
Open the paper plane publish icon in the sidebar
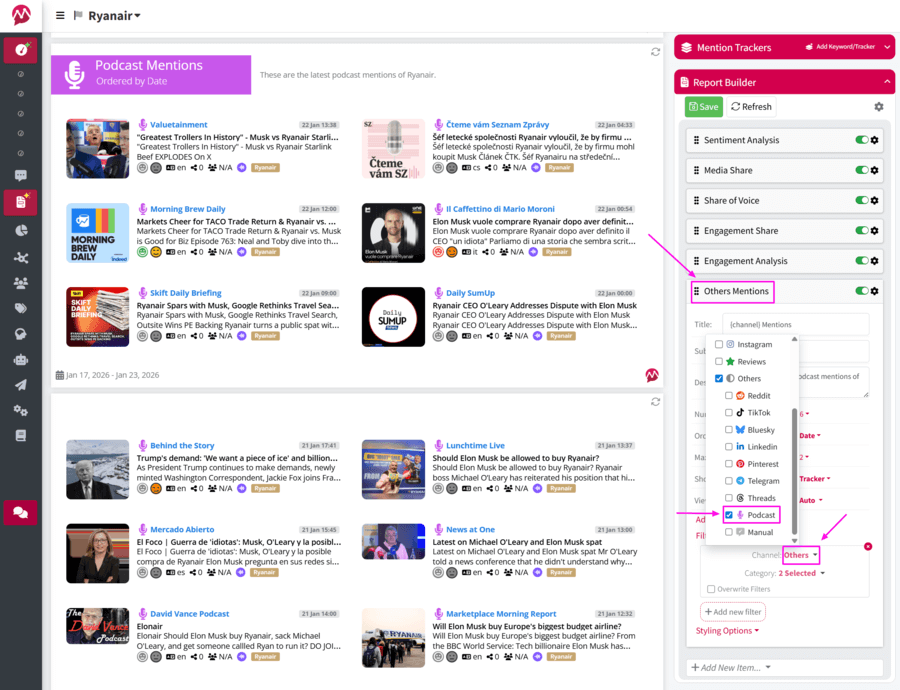coord(21,385)
